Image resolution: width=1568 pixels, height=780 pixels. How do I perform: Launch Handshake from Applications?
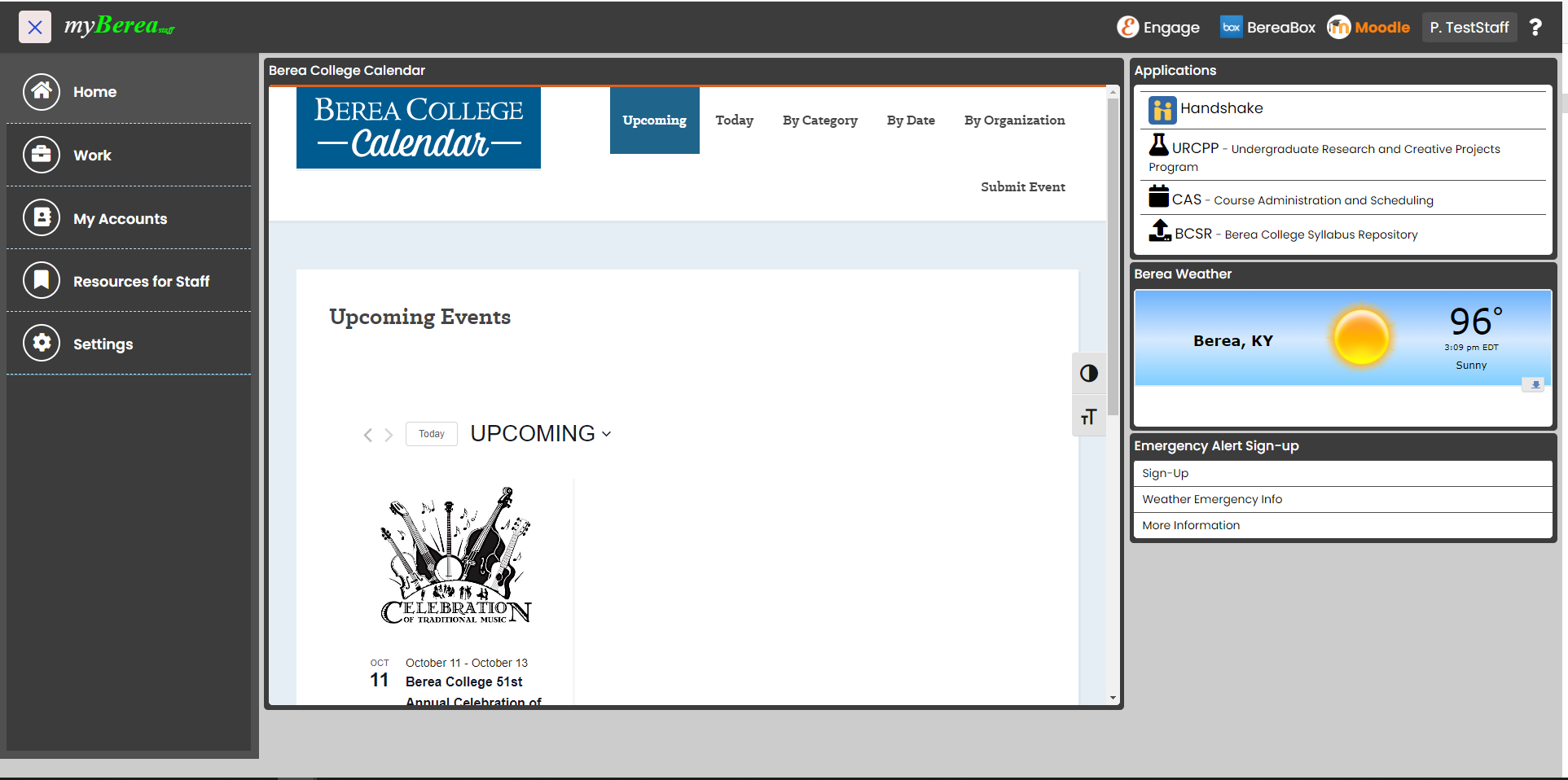(1221, 109)
